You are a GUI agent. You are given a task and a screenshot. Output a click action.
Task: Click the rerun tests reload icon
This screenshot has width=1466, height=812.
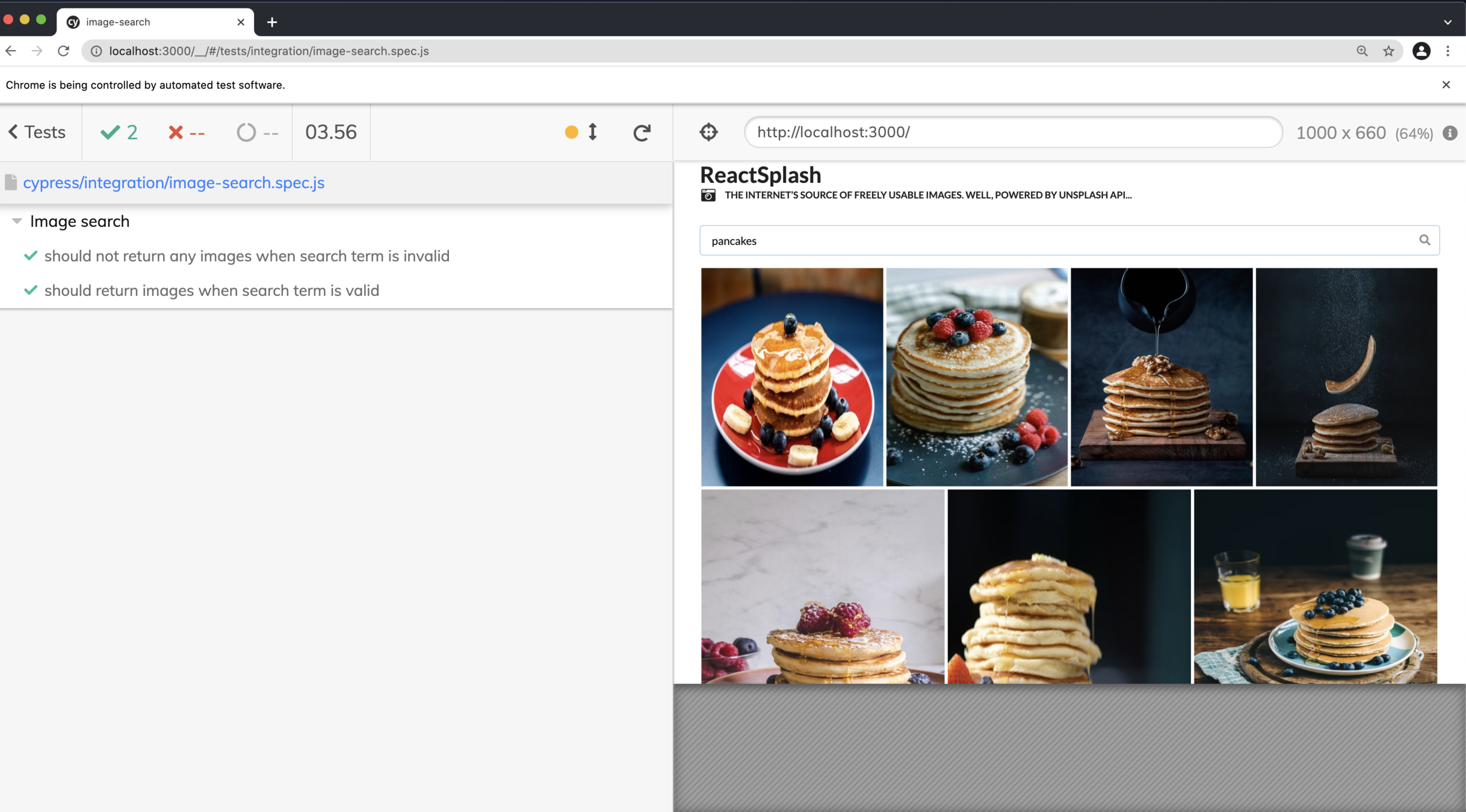point(642,132)
